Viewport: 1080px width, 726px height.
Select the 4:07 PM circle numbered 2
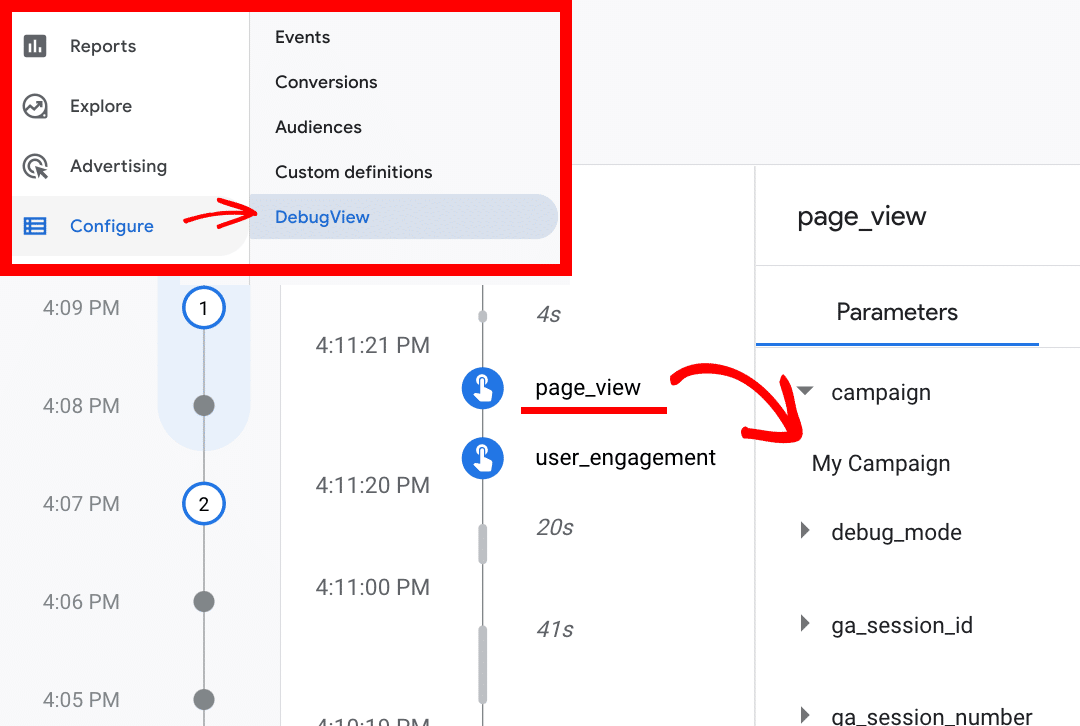click(204, 505)
